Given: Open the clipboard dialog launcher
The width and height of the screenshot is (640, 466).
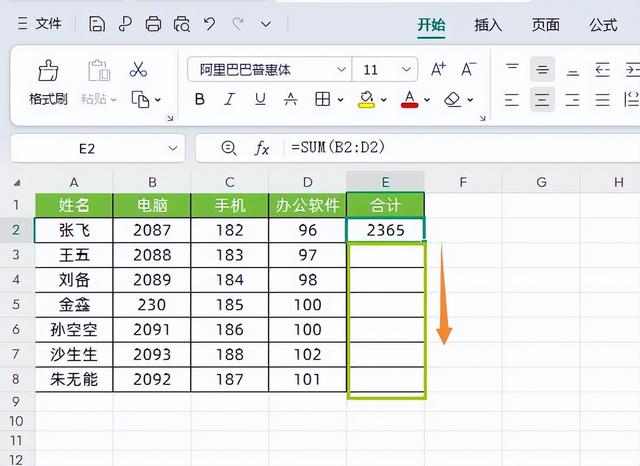Looking at the screenshot, I should tap(170, 118).
